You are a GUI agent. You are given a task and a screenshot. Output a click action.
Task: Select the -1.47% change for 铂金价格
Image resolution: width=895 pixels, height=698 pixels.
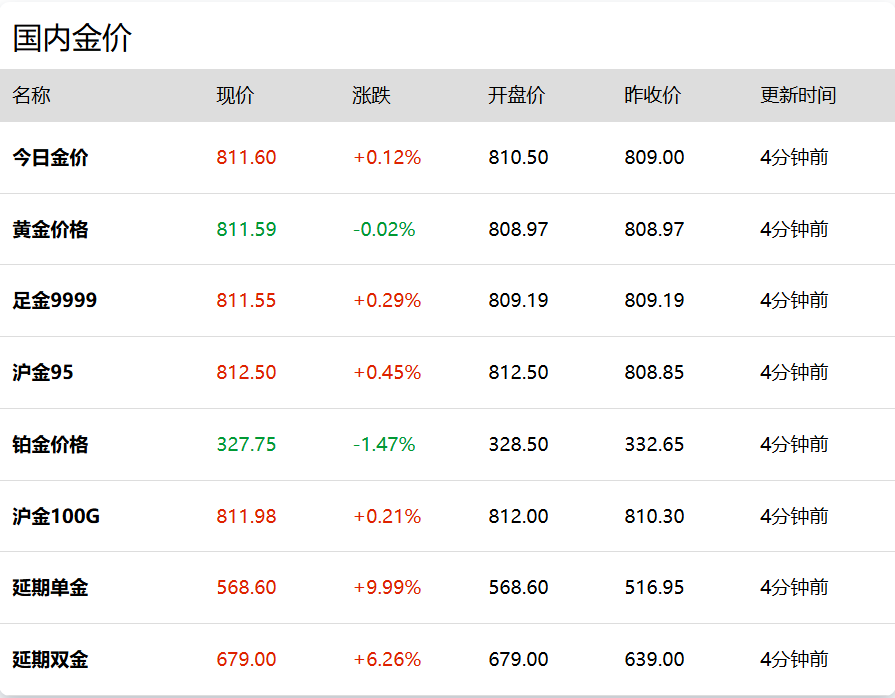tap(384, 444)
